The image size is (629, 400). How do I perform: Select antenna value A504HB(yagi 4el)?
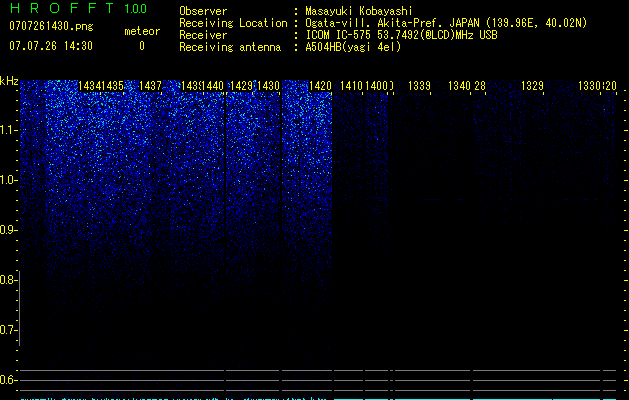[353, 47]
